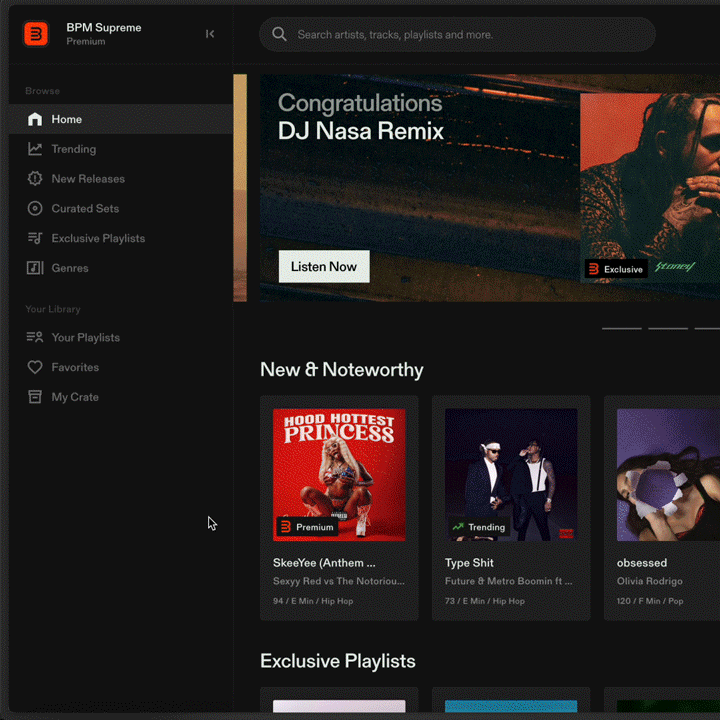Open Favorites in the library

(x=120, y=367)
